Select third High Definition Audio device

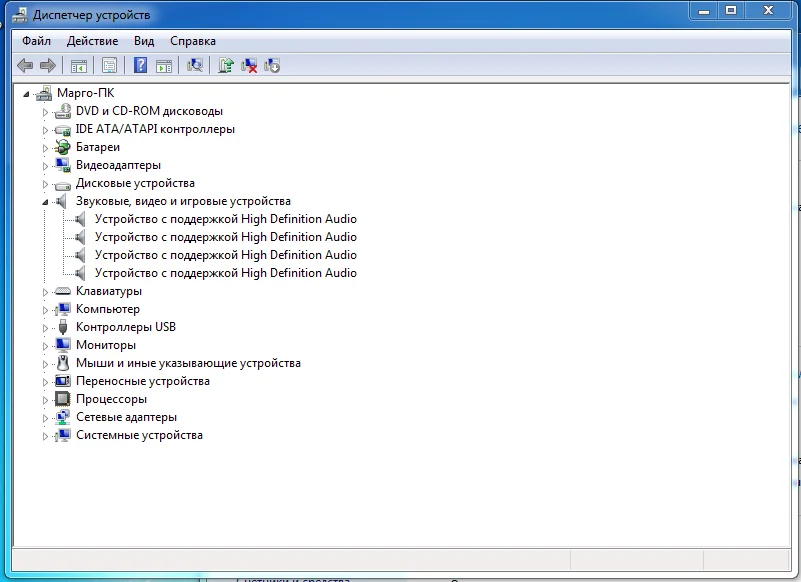226,255
